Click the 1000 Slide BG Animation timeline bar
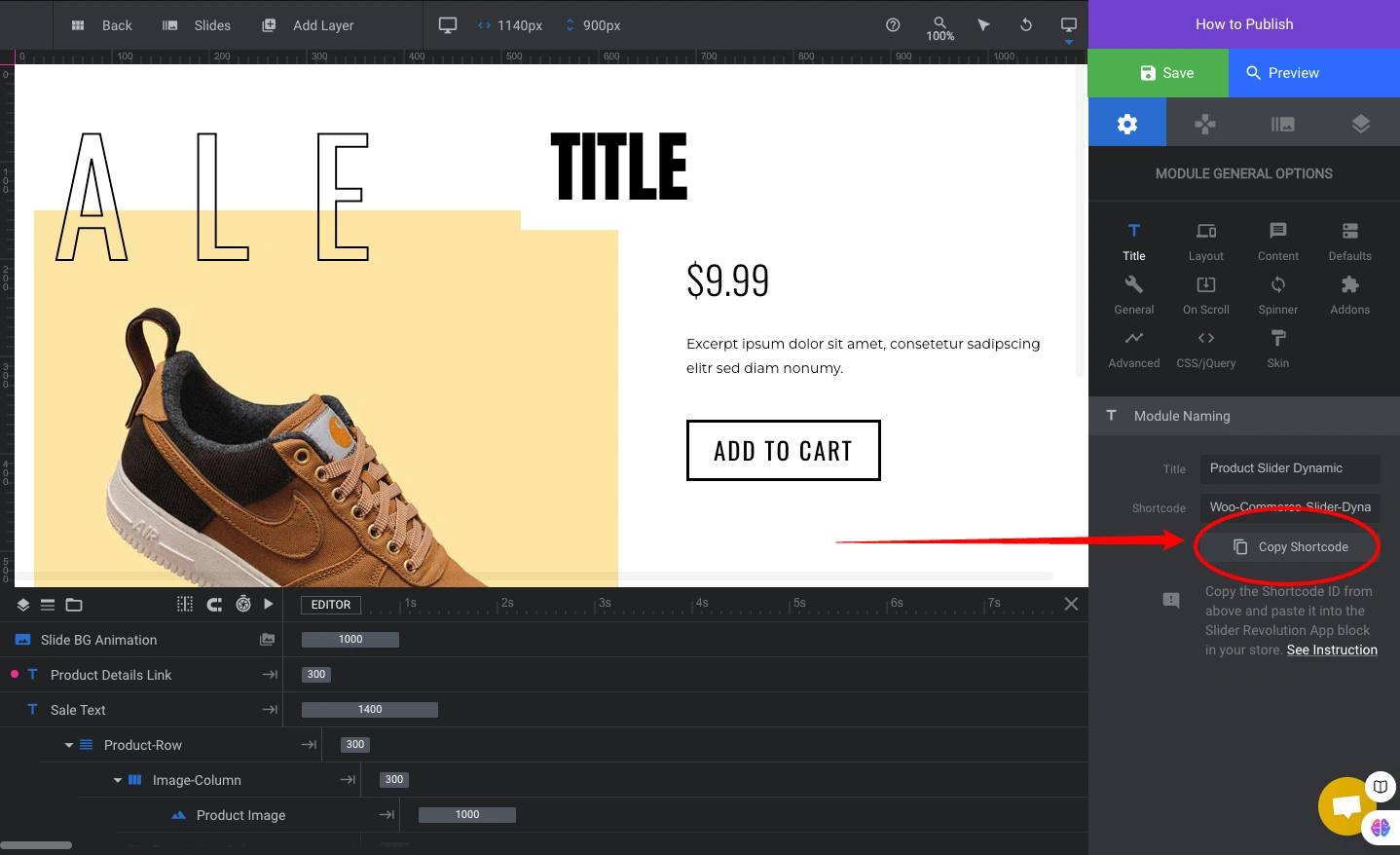The image size is (1400, 855). coord(350,640)
